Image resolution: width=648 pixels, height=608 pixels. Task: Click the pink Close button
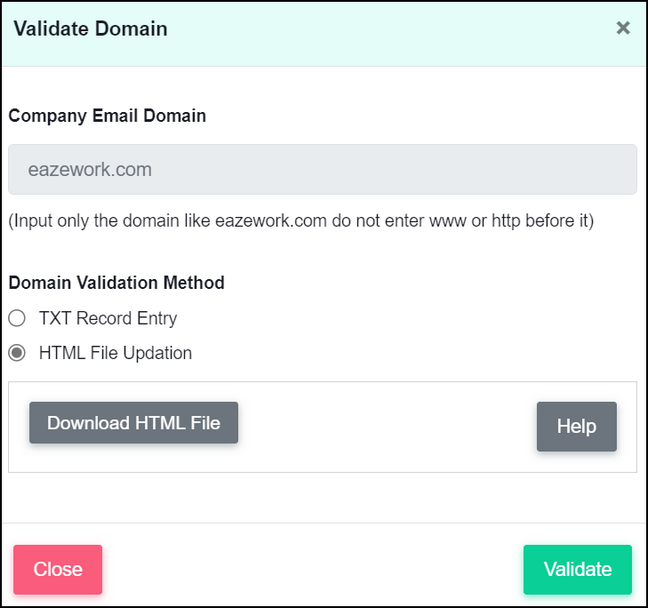tap(57, 570)
